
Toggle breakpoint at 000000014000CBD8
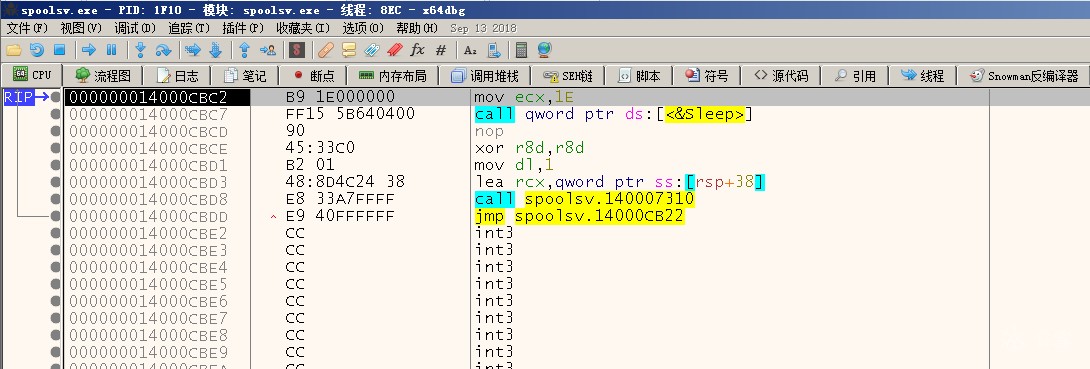coord(56,199)
